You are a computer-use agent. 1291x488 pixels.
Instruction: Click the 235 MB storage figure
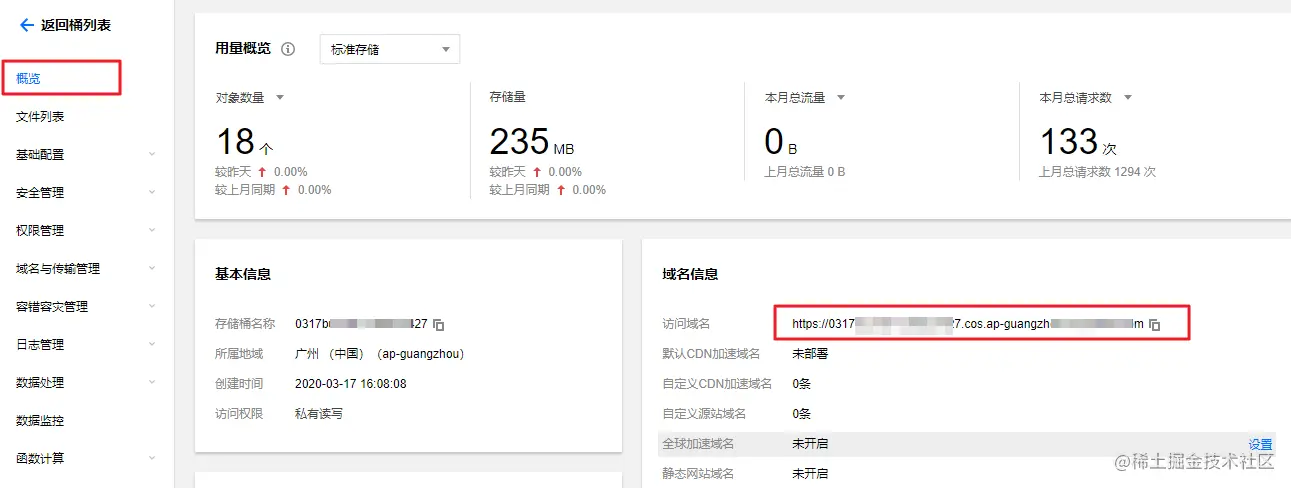533,142
